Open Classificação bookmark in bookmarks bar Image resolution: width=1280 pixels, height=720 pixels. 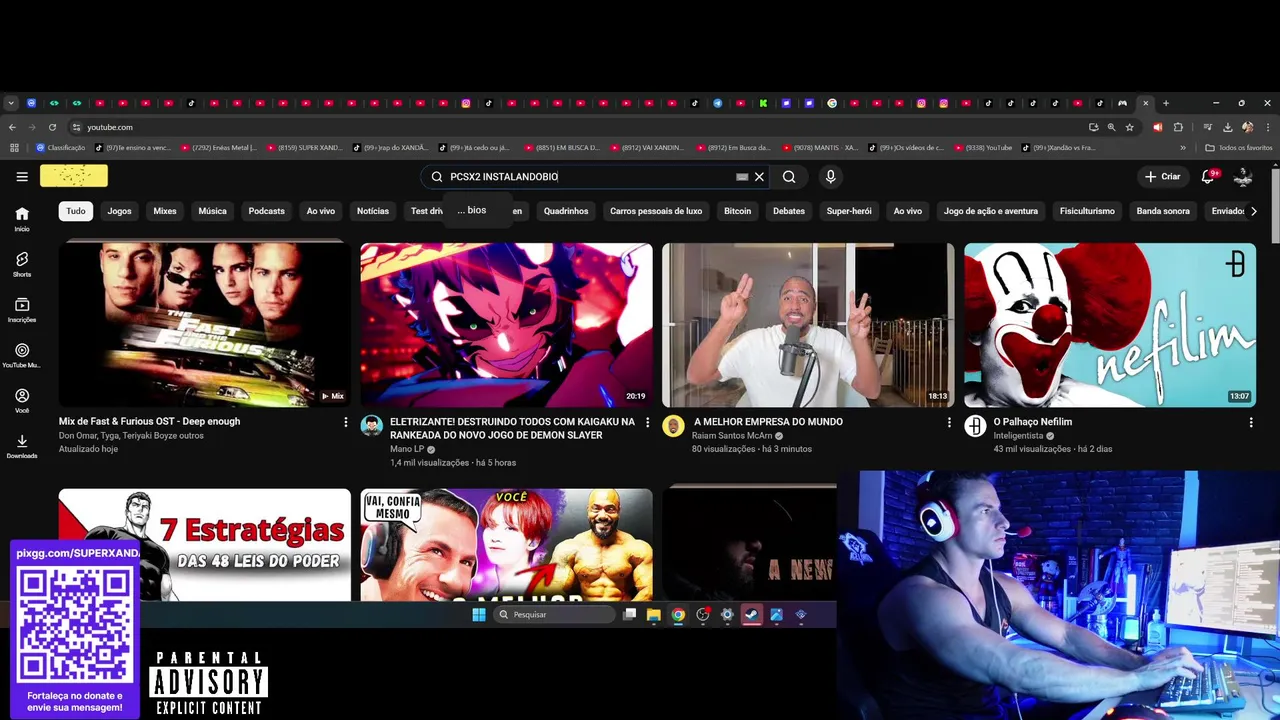[61, 148]
